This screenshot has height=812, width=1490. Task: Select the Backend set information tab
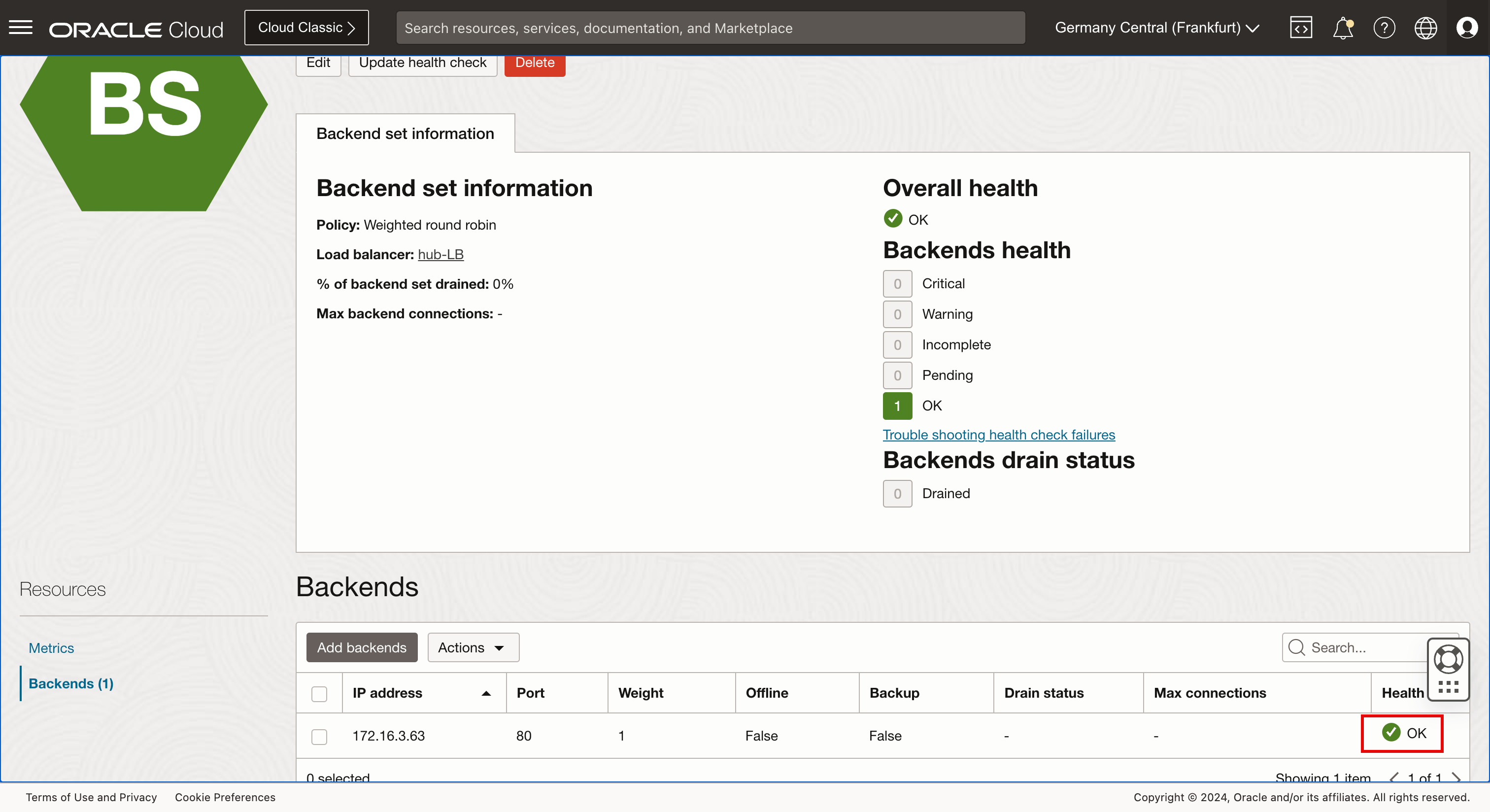point(405,134)
